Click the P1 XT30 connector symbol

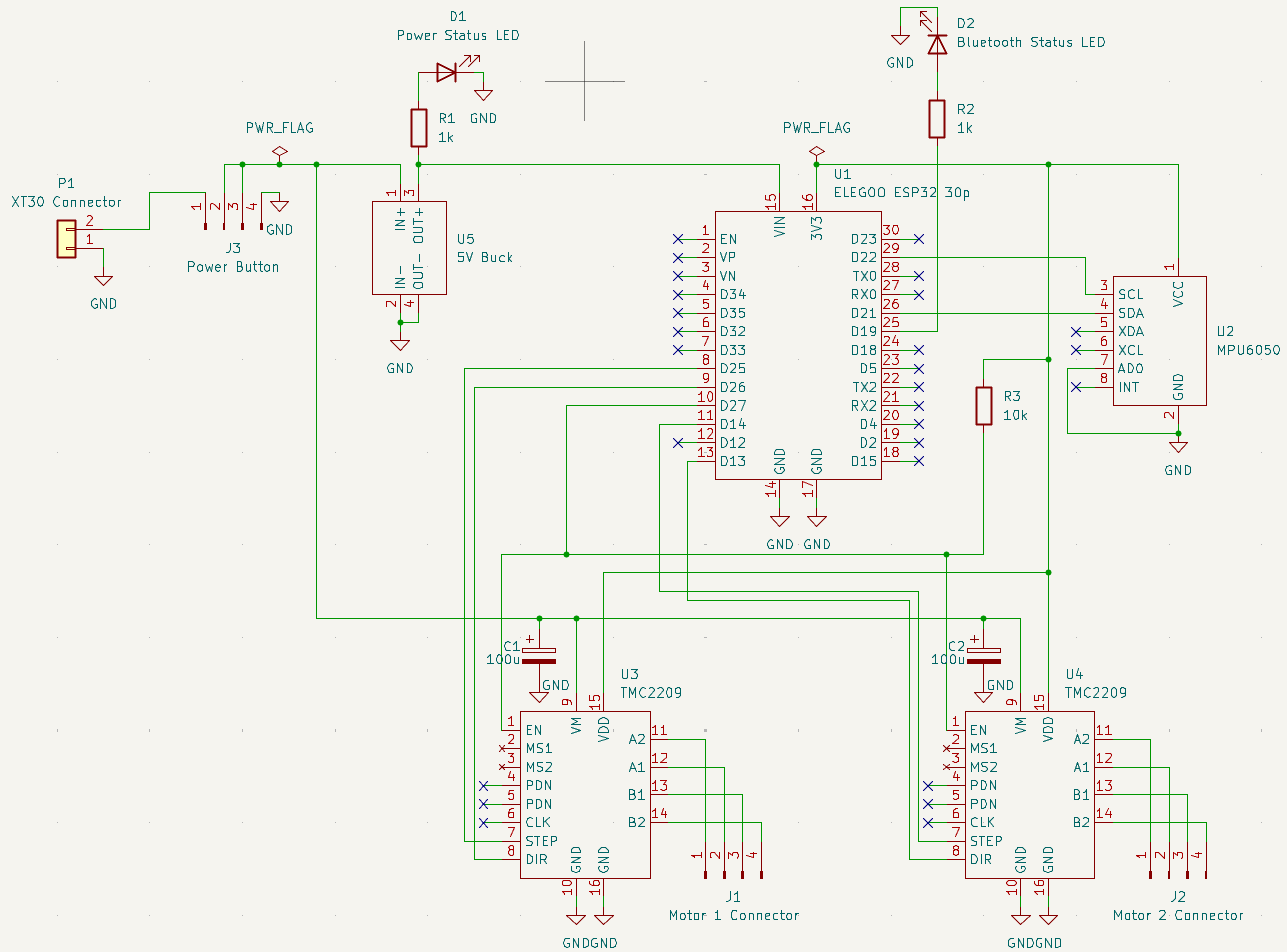(x=66, y=238)
